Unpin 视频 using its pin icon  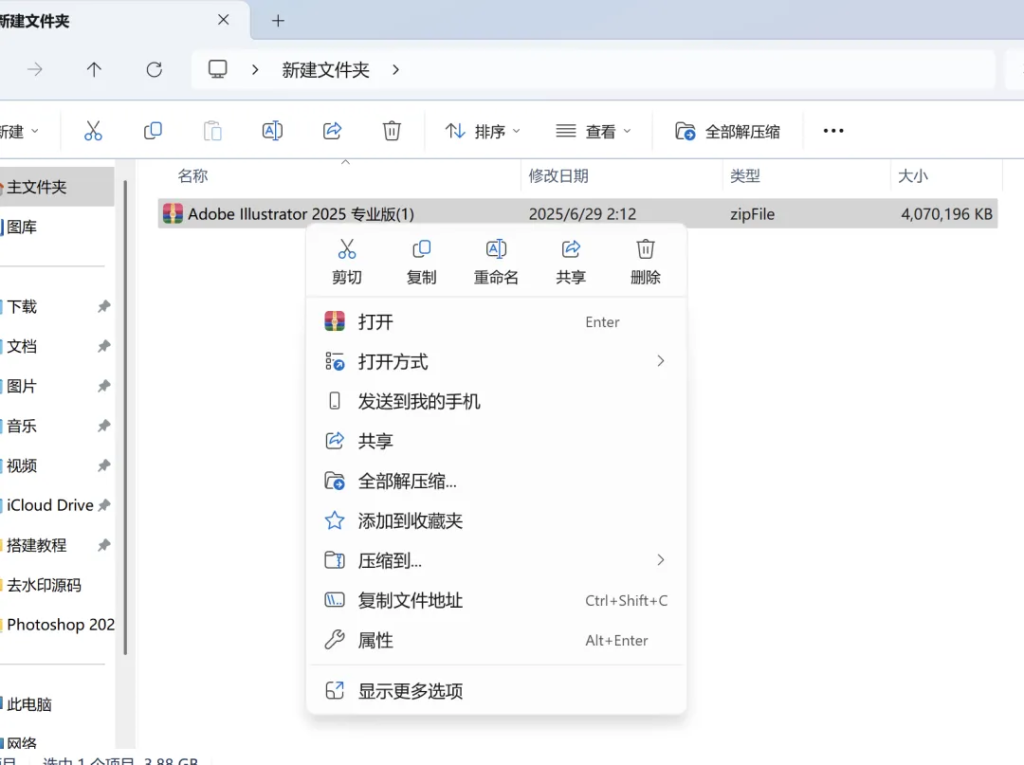(104, 466)
